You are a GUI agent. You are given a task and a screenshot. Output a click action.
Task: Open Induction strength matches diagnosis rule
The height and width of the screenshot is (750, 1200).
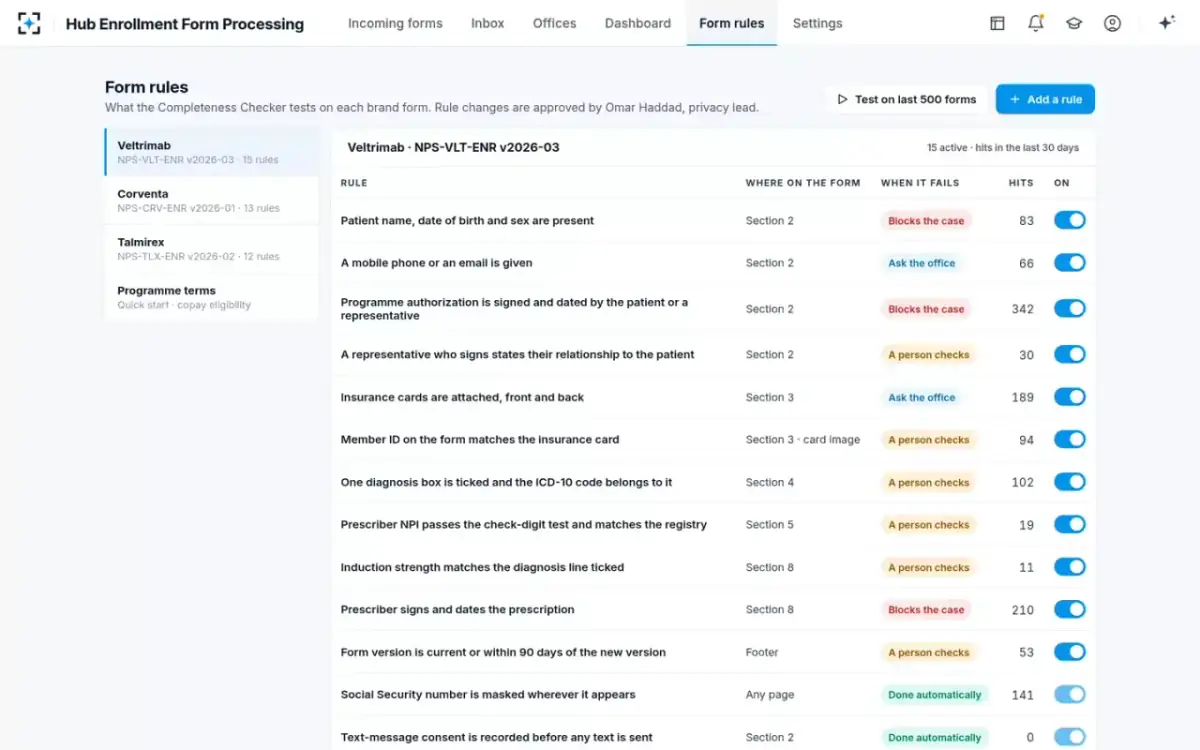pos(482,567)
